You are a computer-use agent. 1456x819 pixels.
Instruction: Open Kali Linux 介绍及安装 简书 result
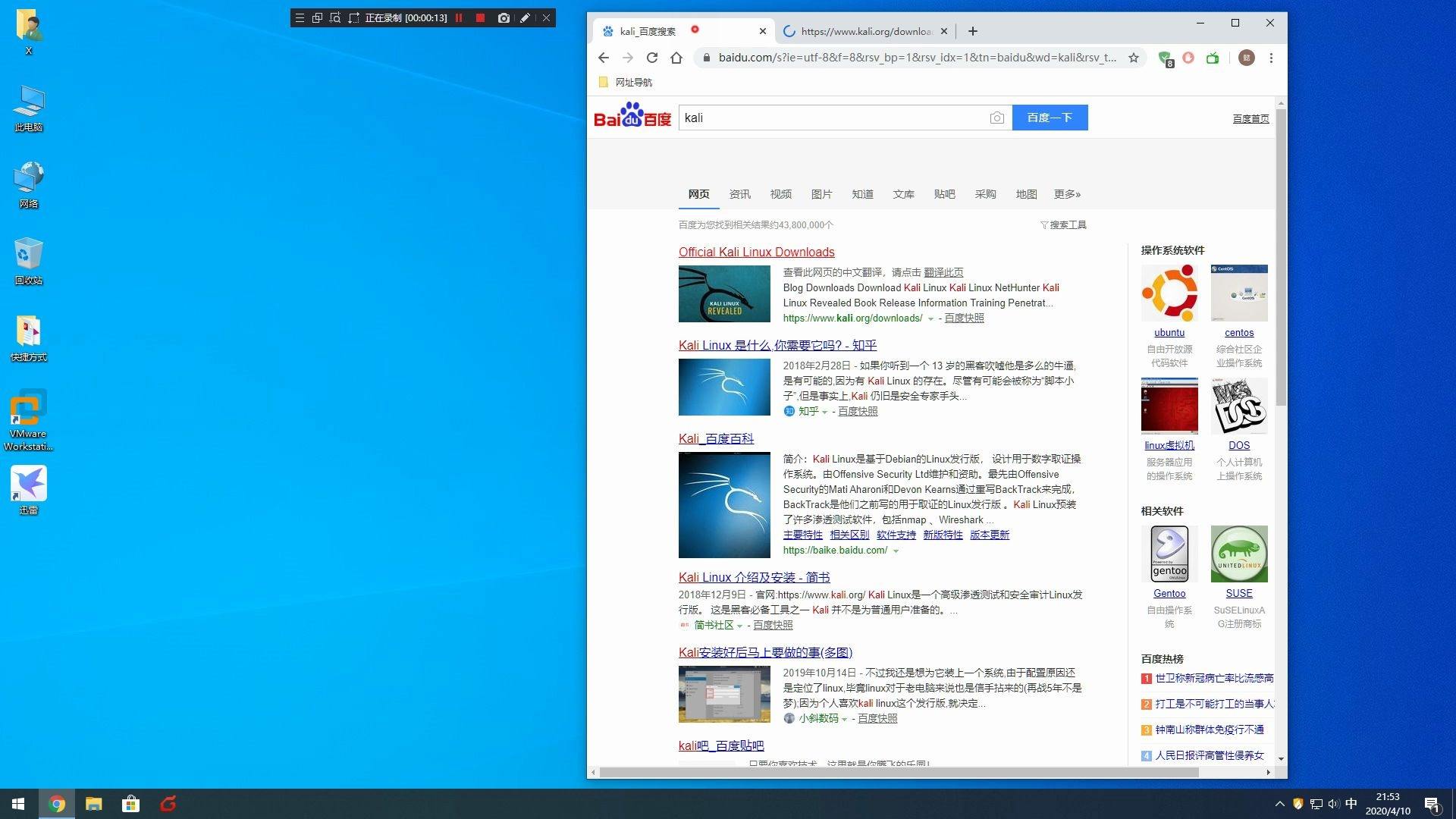click(x=754, y=577)
